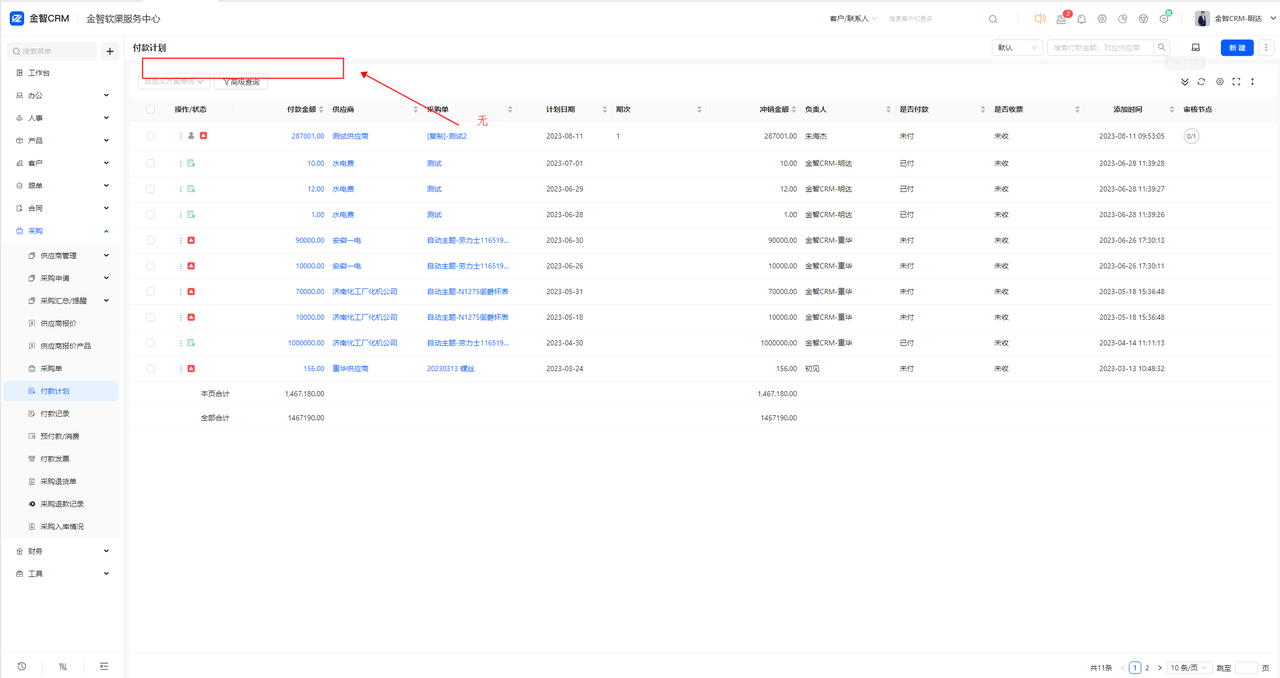Expand the 财务 sidebar menu
The height and width of the screenshot is (678, 1280).
coord(60,551)
